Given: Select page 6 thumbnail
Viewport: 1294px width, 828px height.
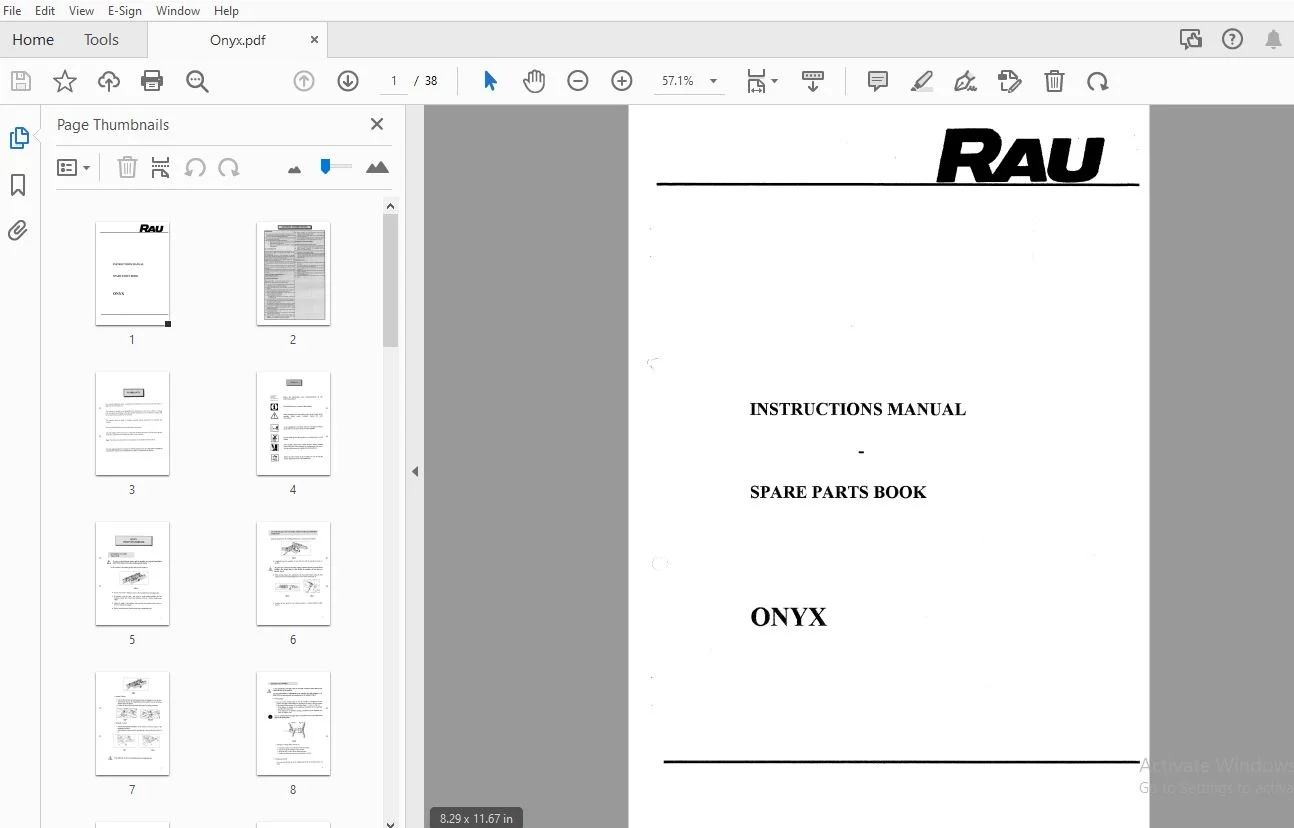Looking at the screenshot, I should point(293,573).
